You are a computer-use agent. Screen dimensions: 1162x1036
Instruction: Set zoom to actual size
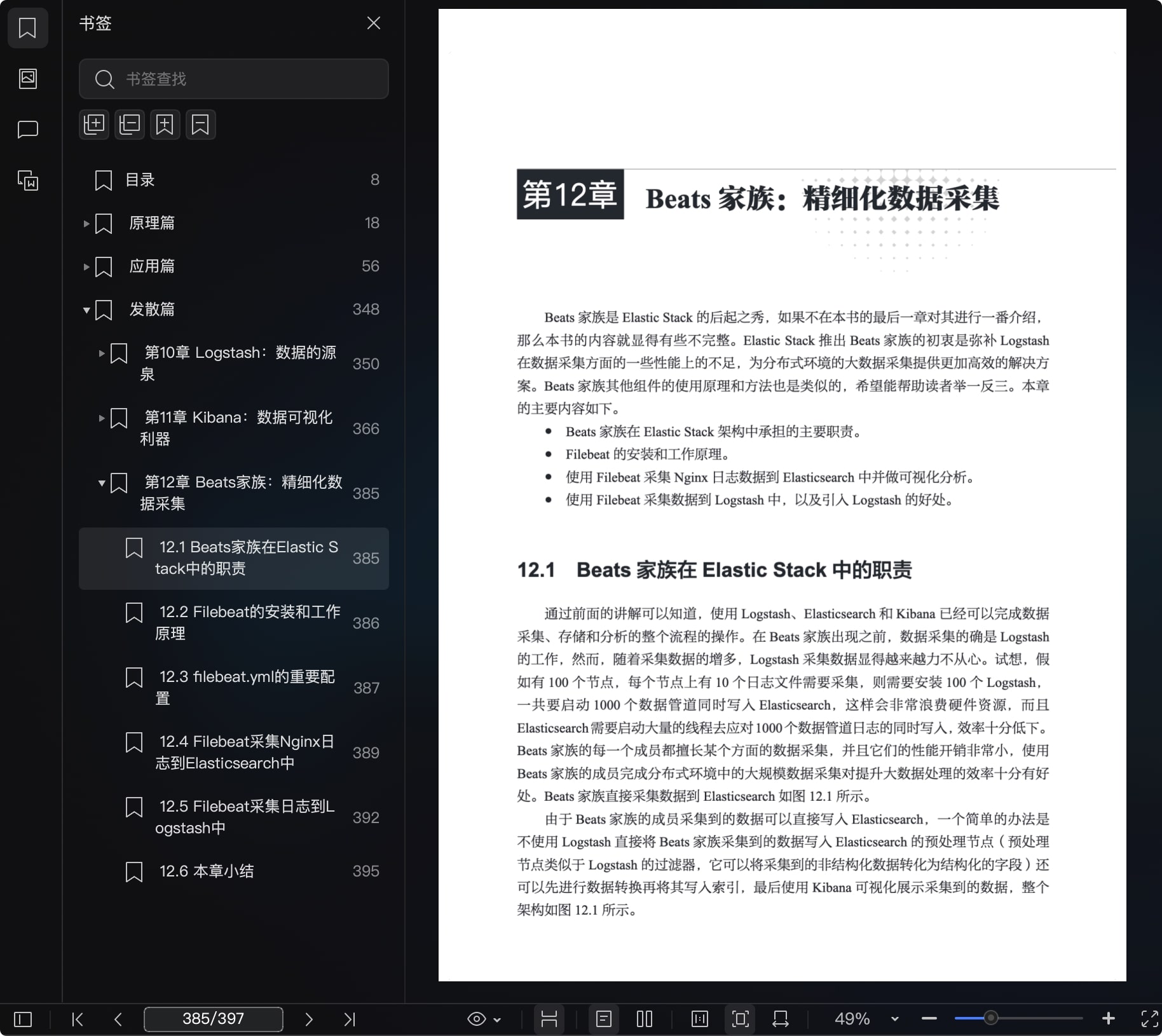point(700,1019)
